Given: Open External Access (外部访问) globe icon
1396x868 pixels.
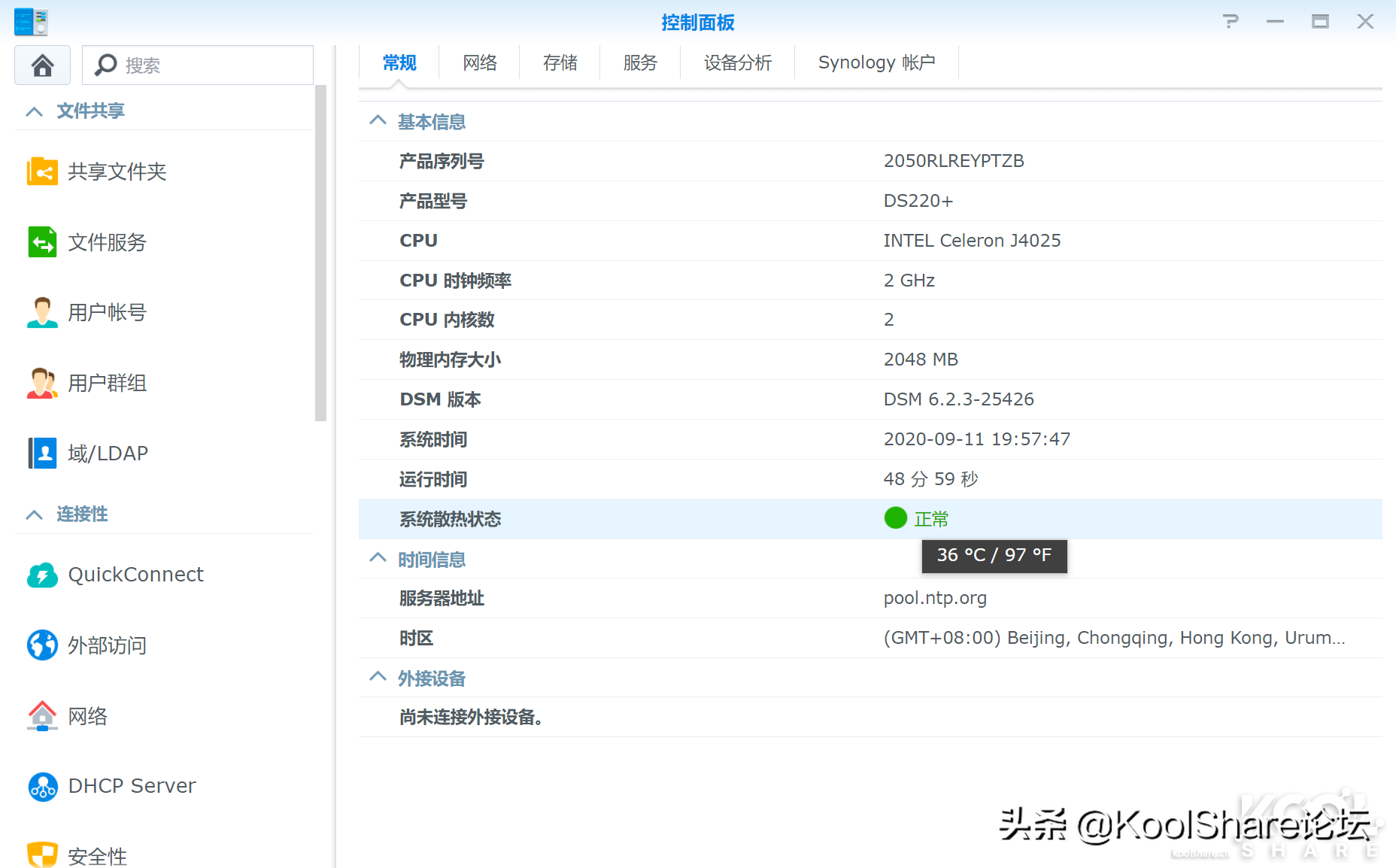Looking at the screenshot, I should coord(42,645).
